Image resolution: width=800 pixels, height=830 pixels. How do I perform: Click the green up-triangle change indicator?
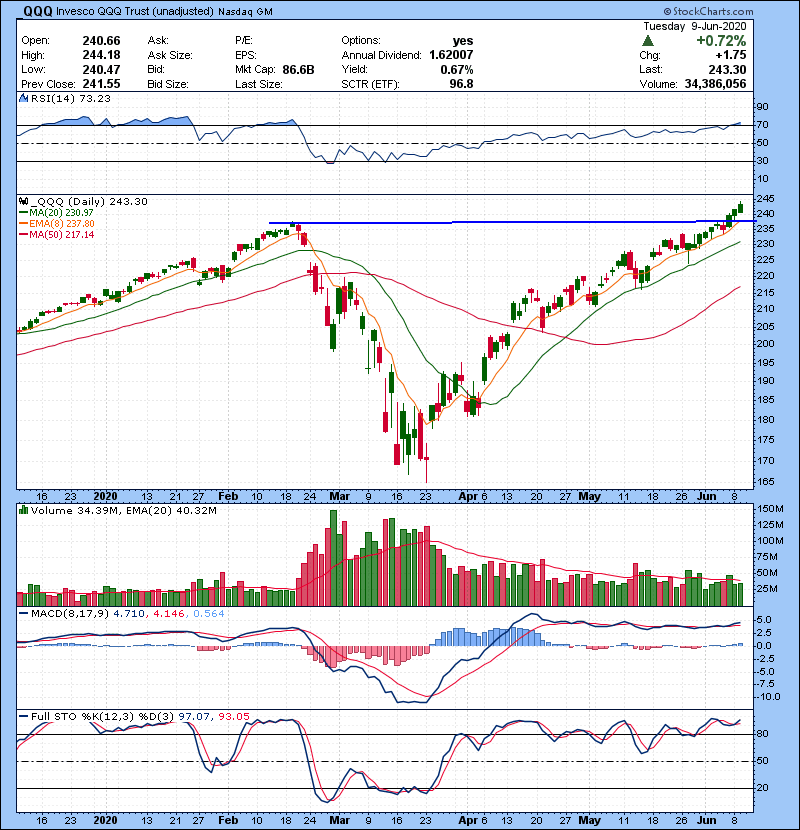click(648, 41)
